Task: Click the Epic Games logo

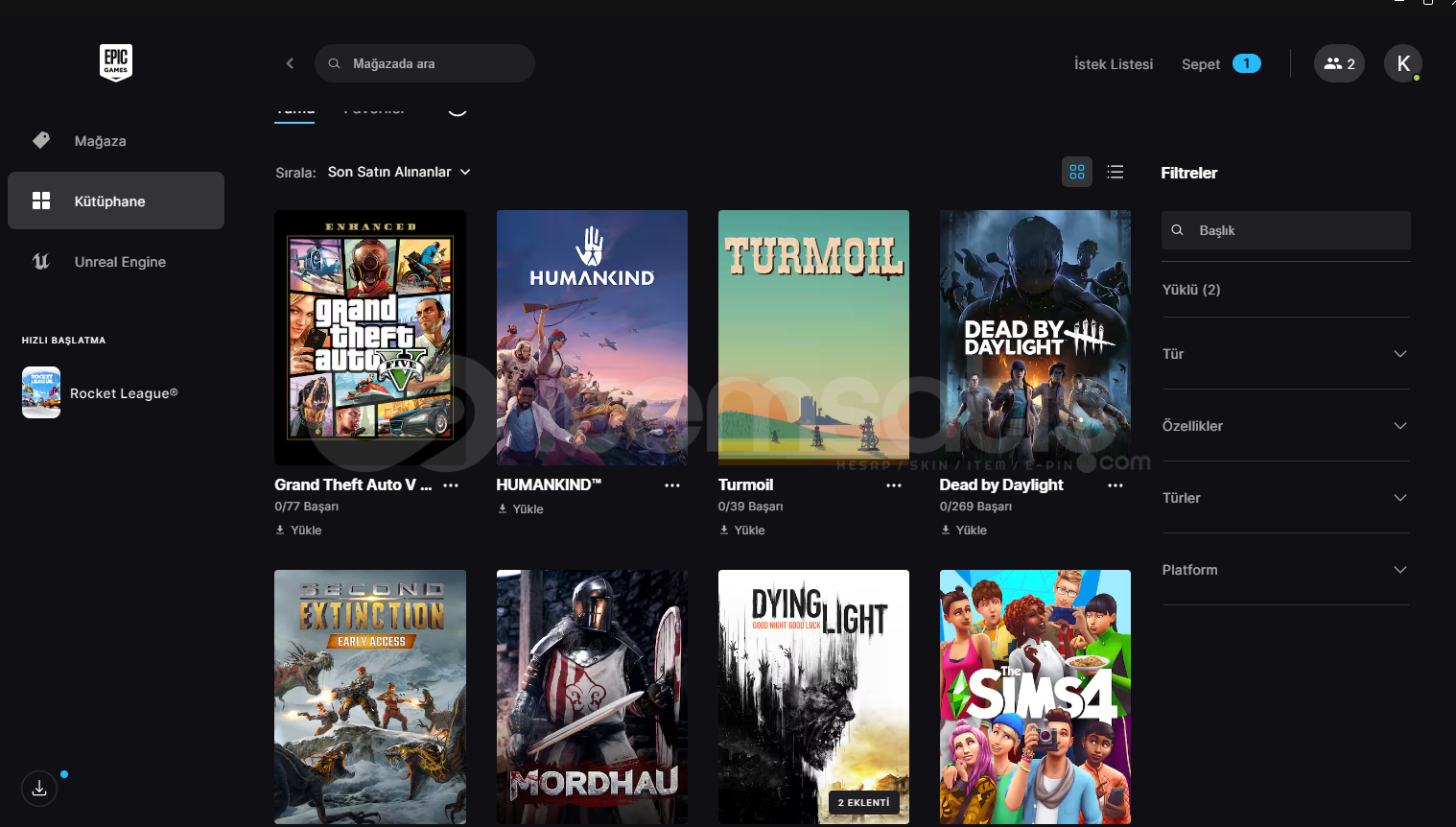Action: click(116, 62)
